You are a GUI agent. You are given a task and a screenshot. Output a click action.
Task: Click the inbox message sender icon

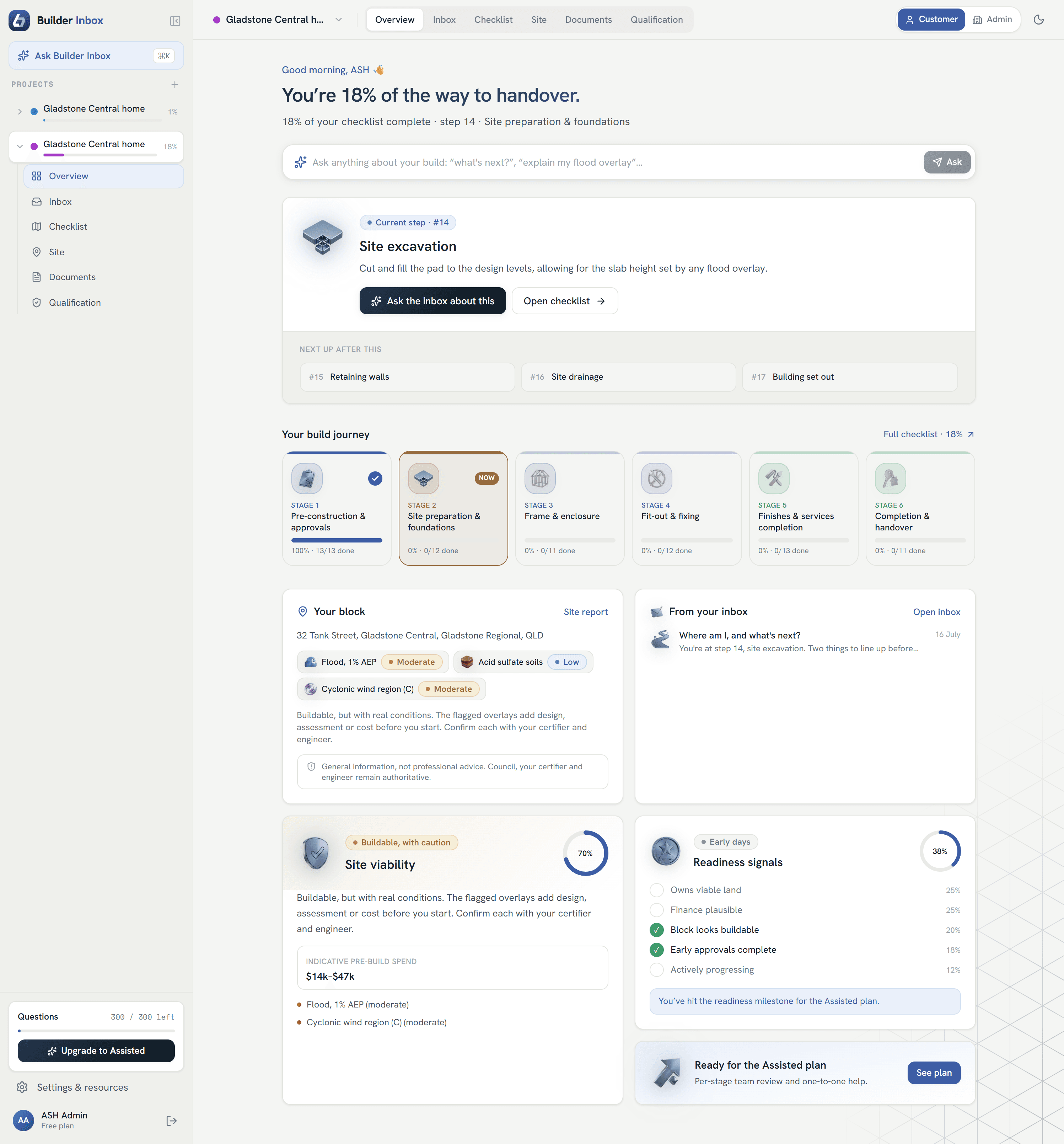tap(661, 639)
